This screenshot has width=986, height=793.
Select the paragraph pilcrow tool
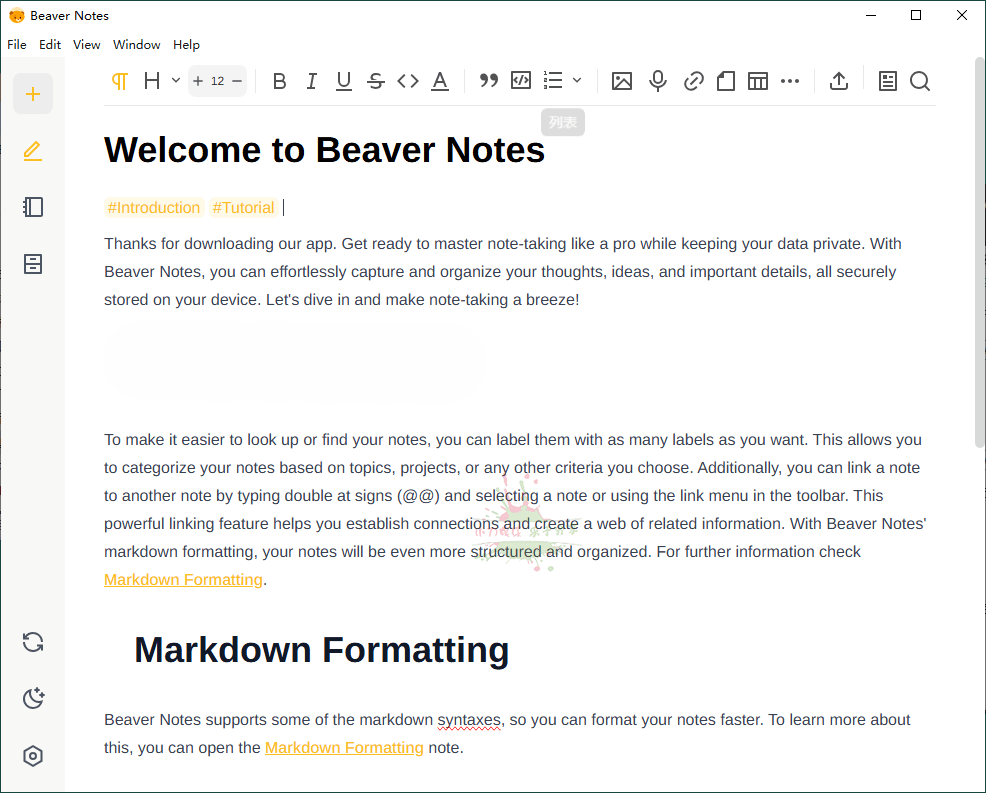(x=119, y=81)
